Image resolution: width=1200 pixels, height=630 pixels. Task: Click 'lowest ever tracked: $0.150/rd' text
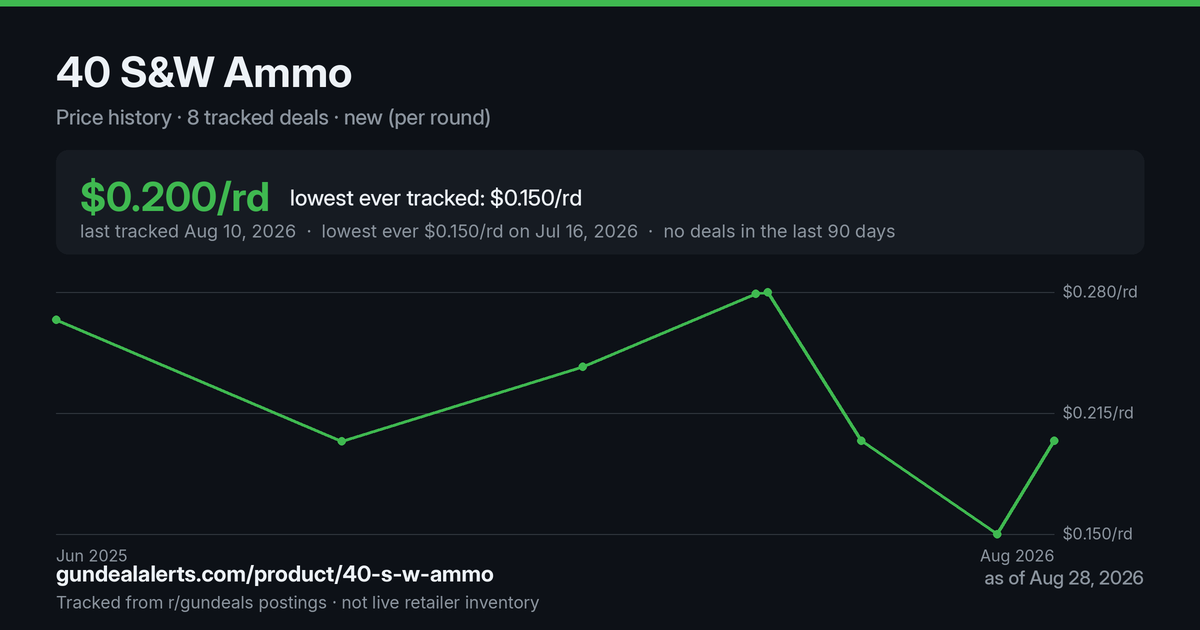click(x=436, y=198)
